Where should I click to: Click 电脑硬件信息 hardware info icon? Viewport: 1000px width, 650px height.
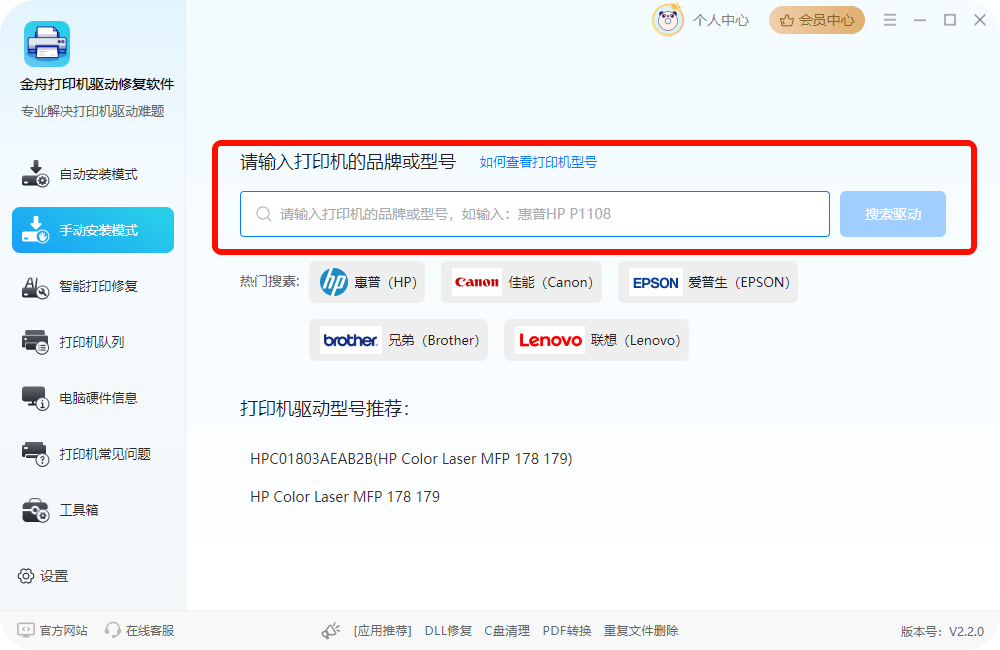35,398
